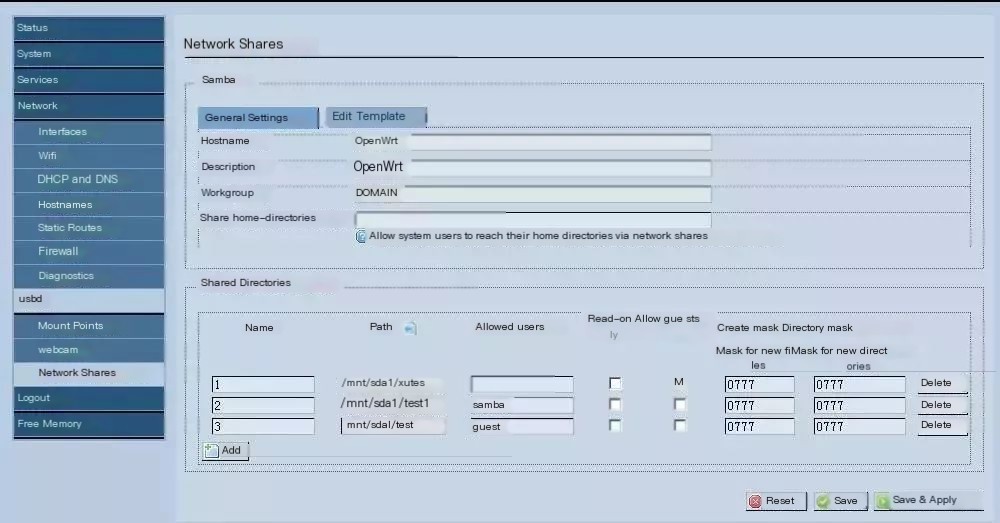The image size is (1000, 523).
Task: Click Directory mask field of share 3
Action: tap(859, 427)
